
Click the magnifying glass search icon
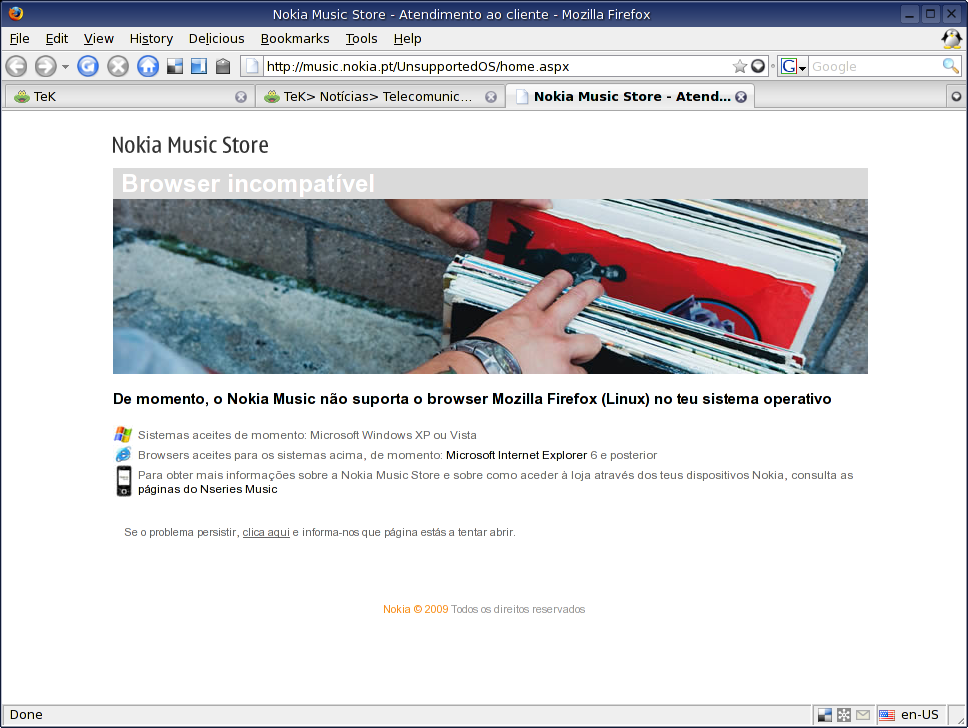tap(951, 65)
